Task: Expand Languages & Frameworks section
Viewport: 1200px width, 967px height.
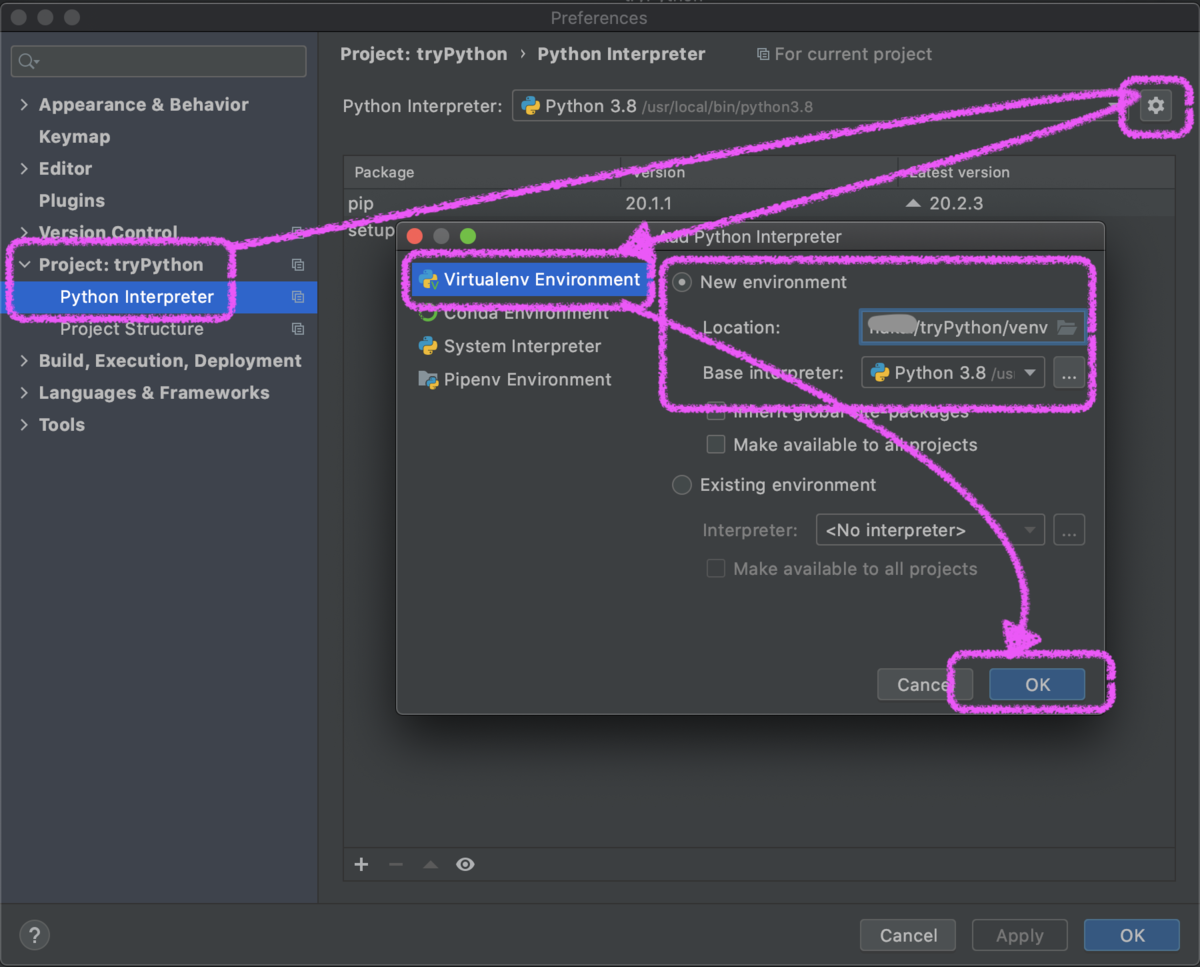Action: pos(25,393)
